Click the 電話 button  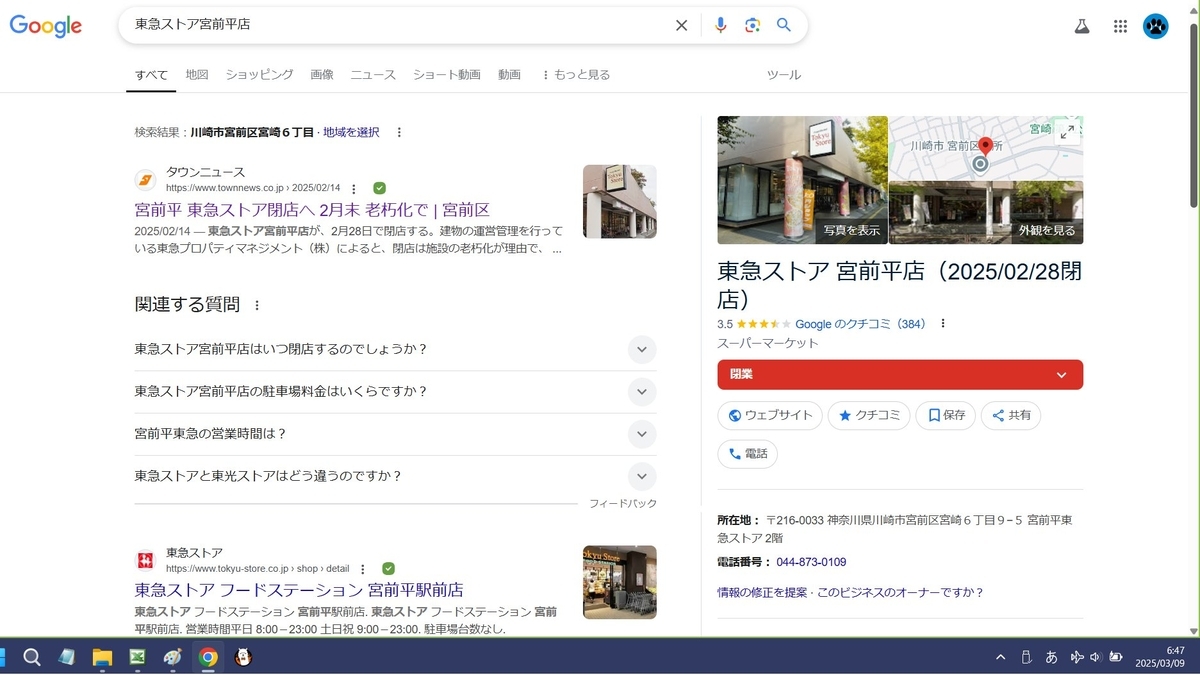747,454
